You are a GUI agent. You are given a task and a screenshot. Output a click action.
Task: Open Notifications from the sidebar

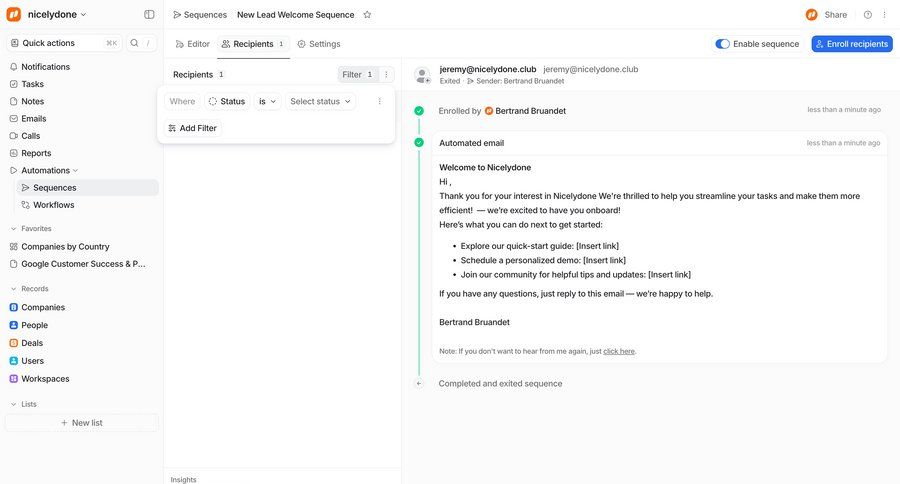pyautogui.click(x=45, y=67)
